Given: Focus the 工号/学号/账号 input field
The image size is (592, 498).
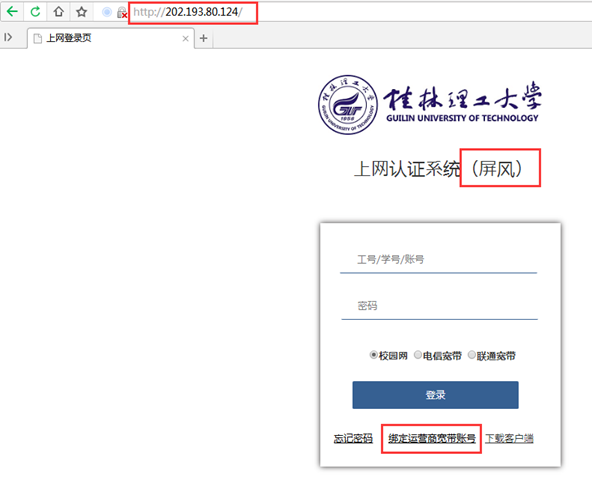Looking at the screenshot, I should (438, 259).
